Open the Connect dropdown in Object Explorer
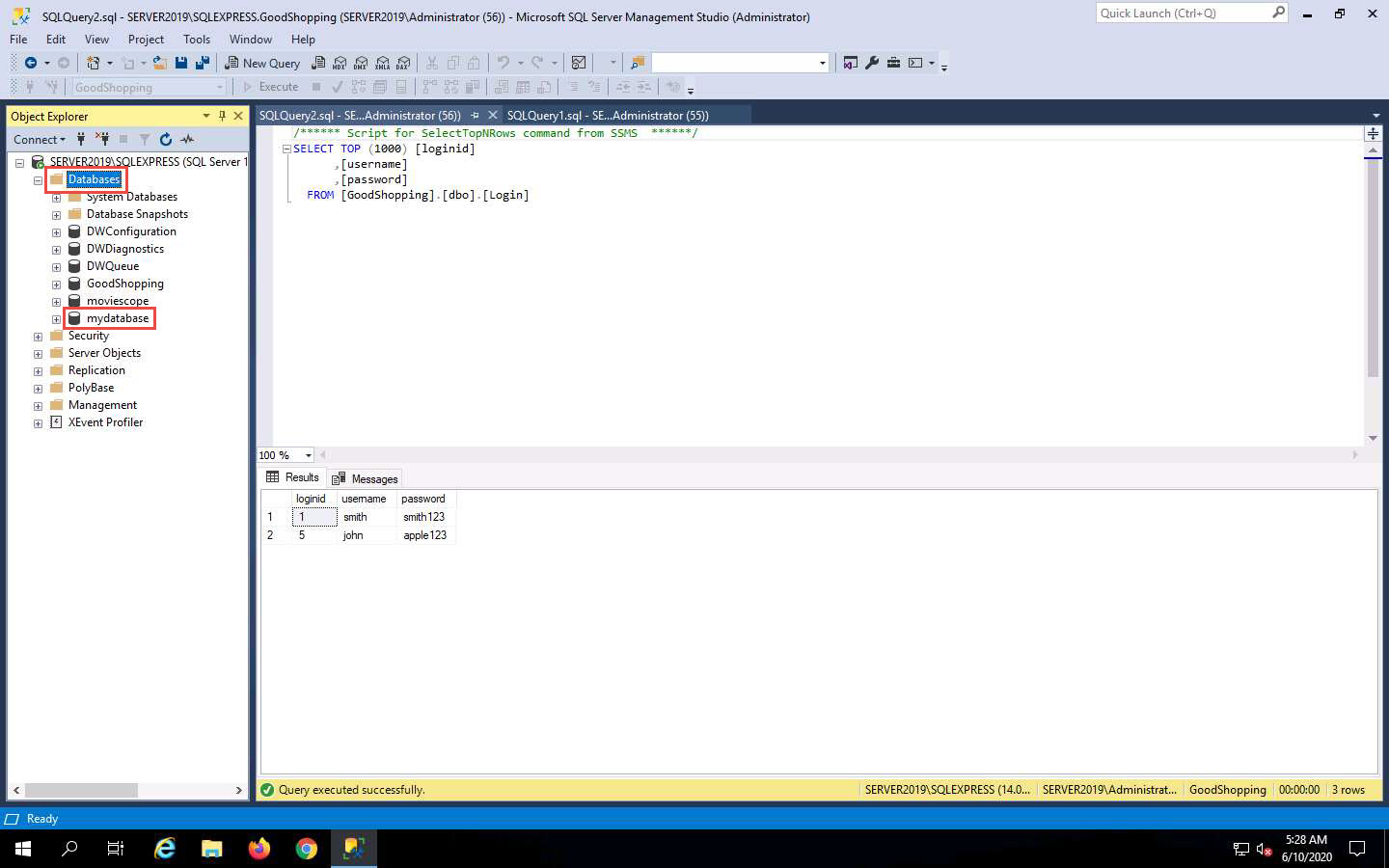The height and width of the screenshot is (868, 1389). click(x=40, y=139)
